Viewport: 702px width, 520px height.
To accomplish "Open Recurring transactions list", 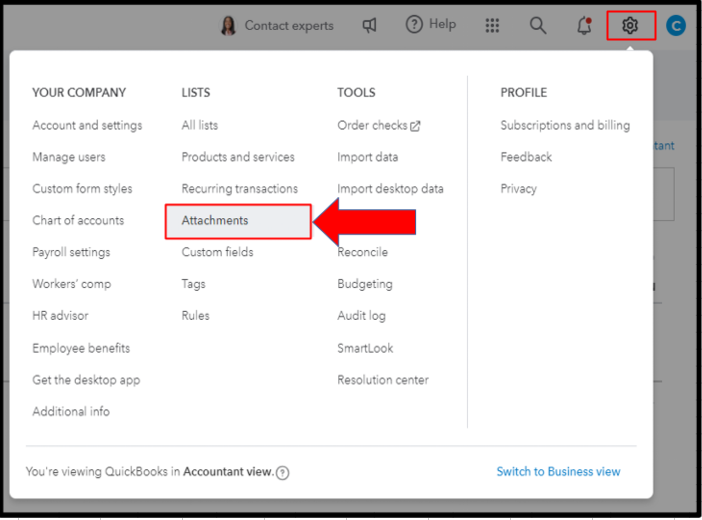I will [x=239, y=188].
